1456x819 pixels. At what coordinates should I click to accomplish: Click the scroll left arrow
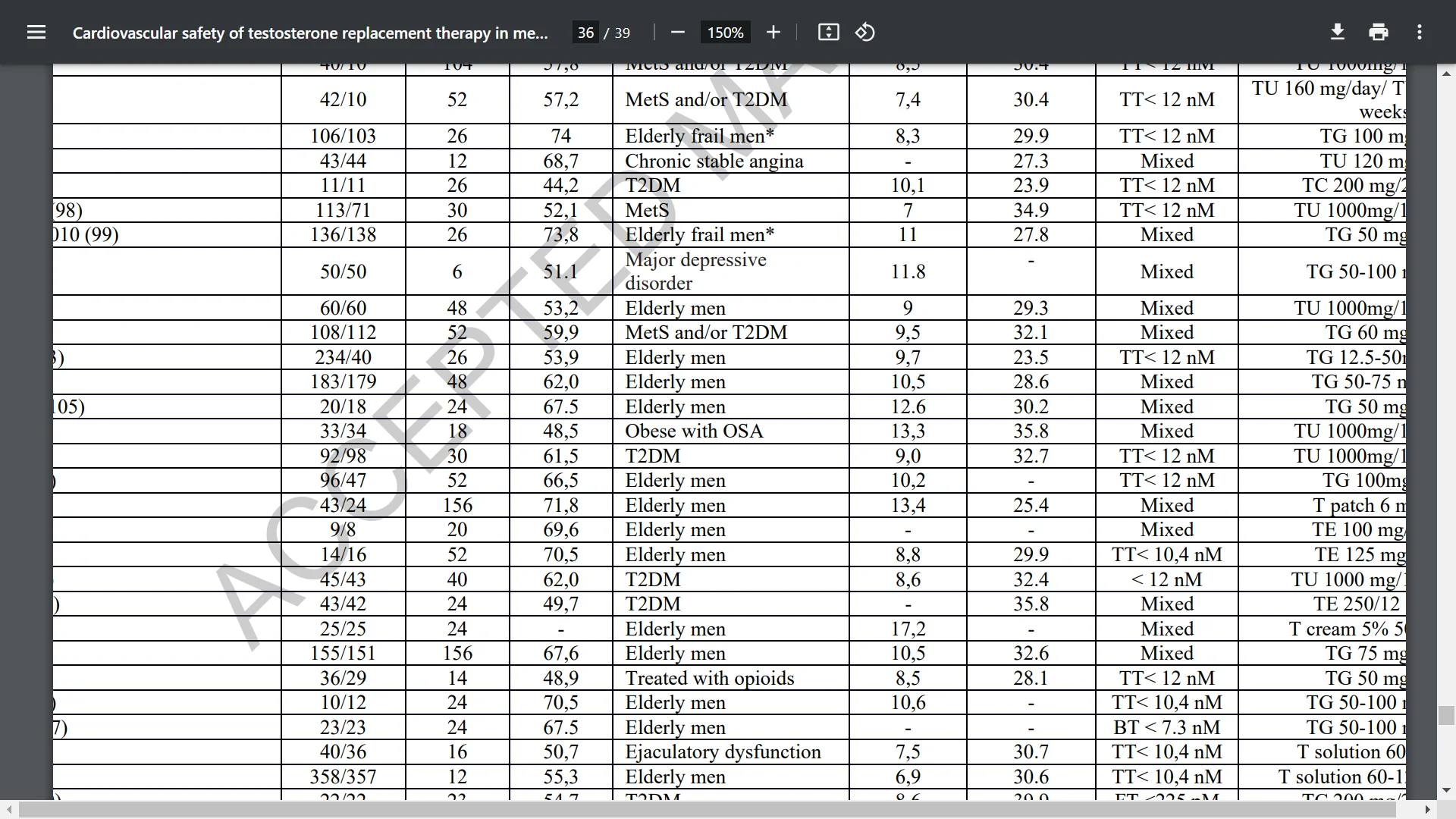[x=8, y=810]
